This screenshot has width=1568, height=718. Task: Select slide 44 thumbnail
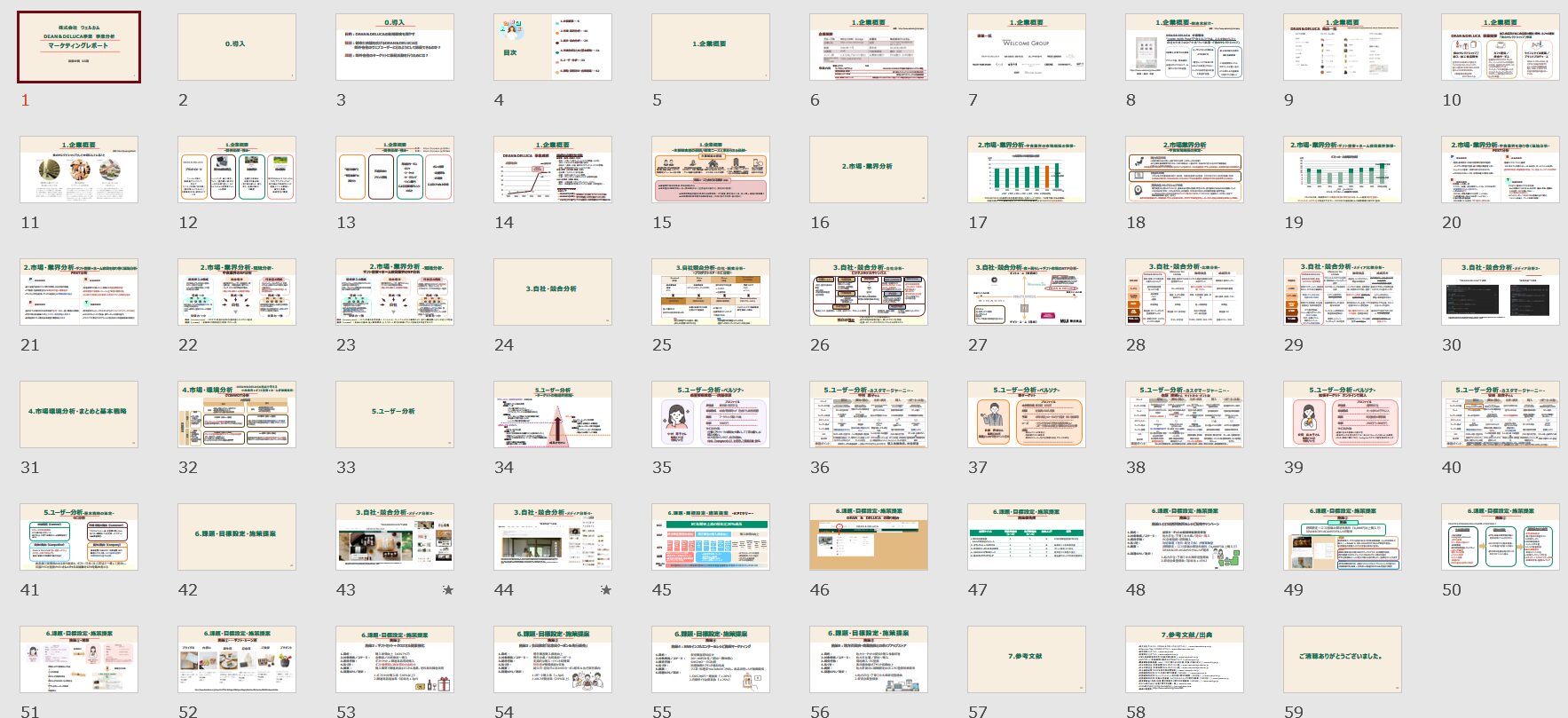click(553, 537)
